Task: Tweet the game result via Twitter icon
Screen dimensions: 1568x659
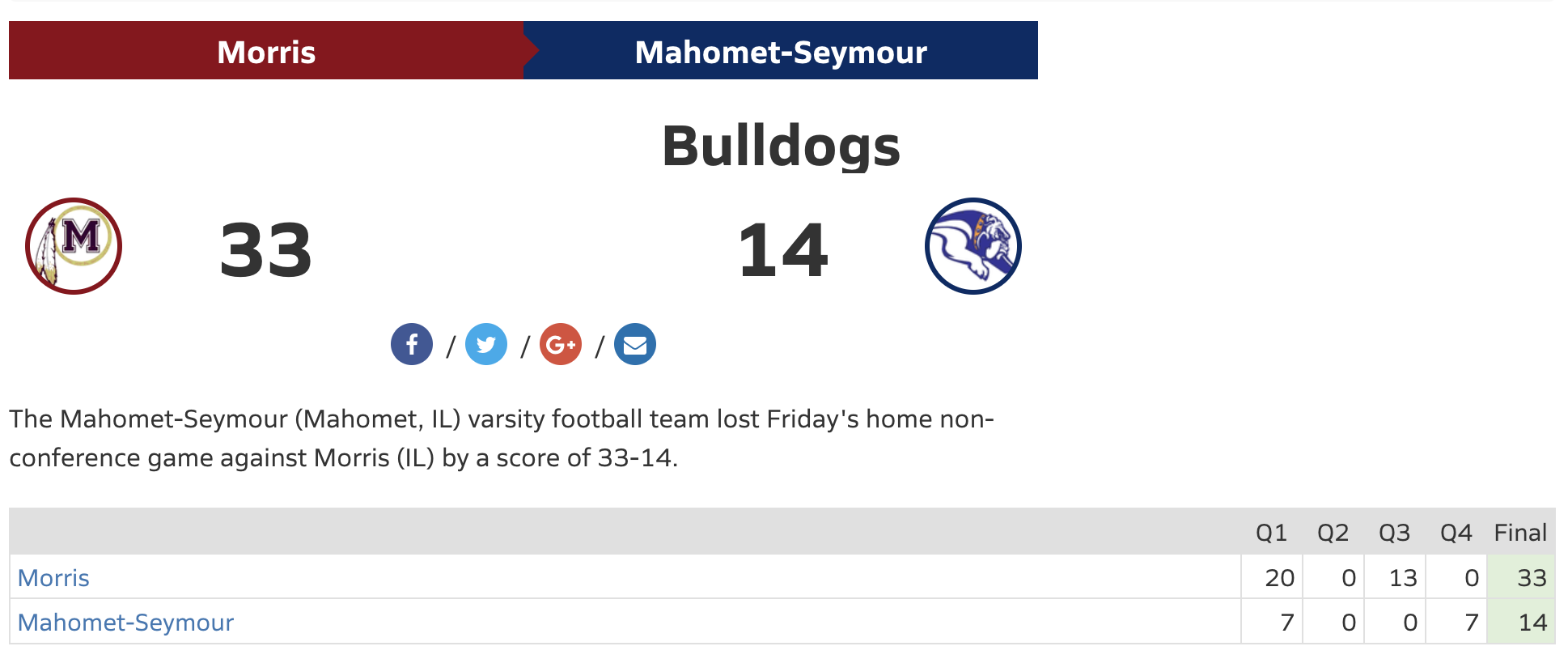Action: [486, 344]
